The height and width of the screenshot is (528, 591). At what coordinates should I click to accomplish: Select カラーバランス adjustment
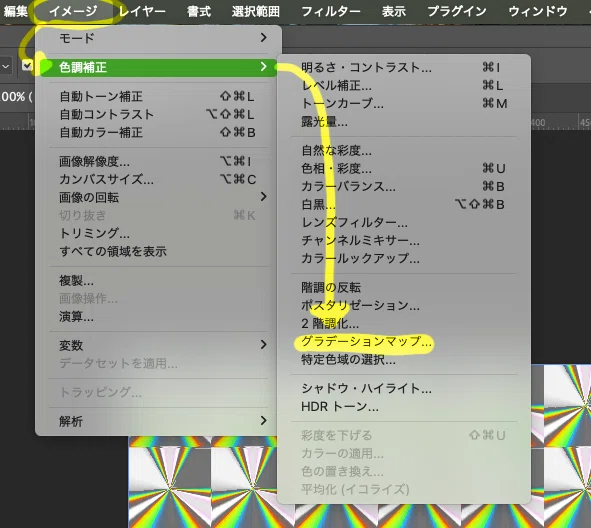coord(404,186)
